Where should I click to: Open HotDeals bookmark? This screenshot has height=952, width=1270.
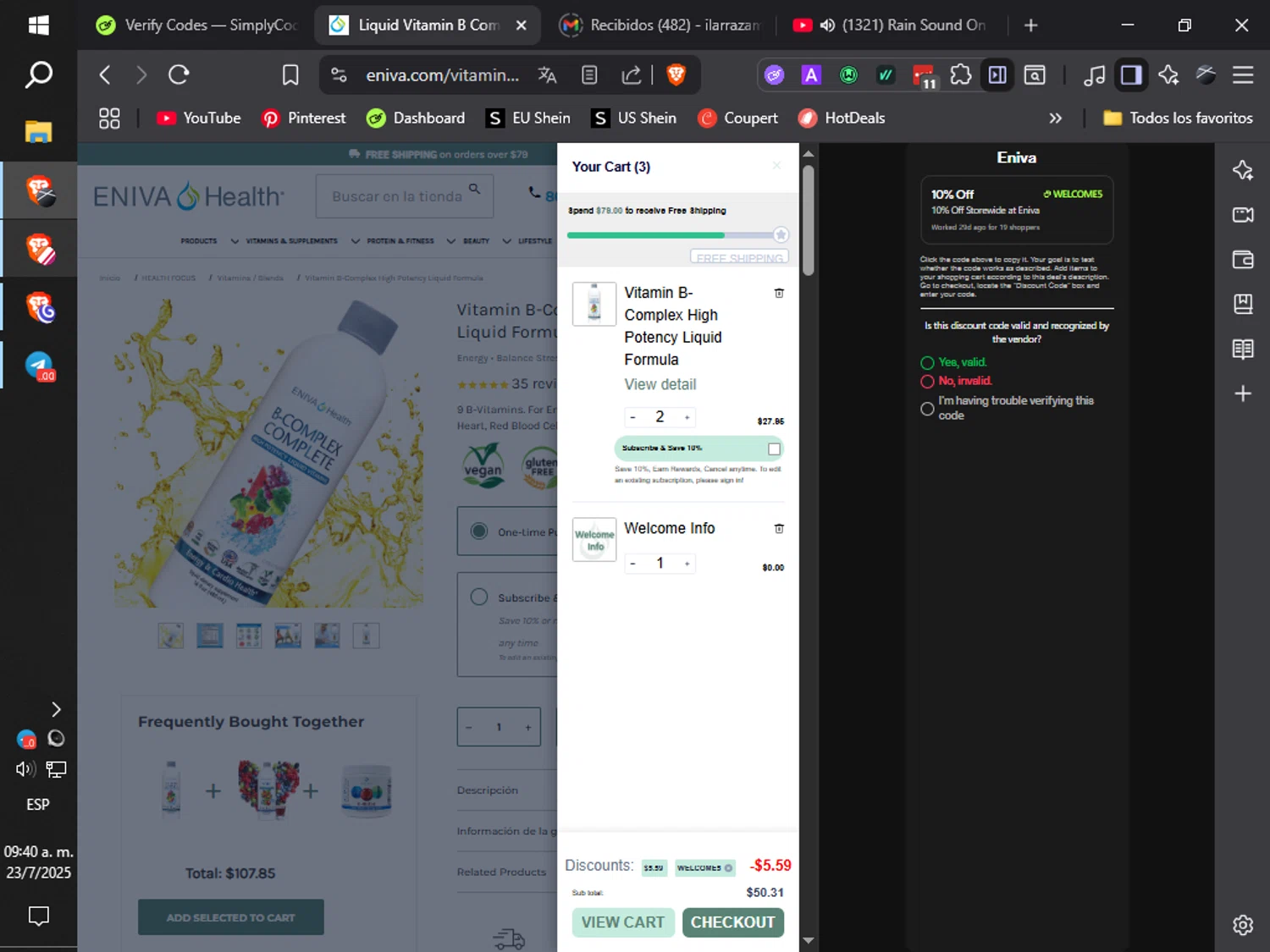click(842, 118)
